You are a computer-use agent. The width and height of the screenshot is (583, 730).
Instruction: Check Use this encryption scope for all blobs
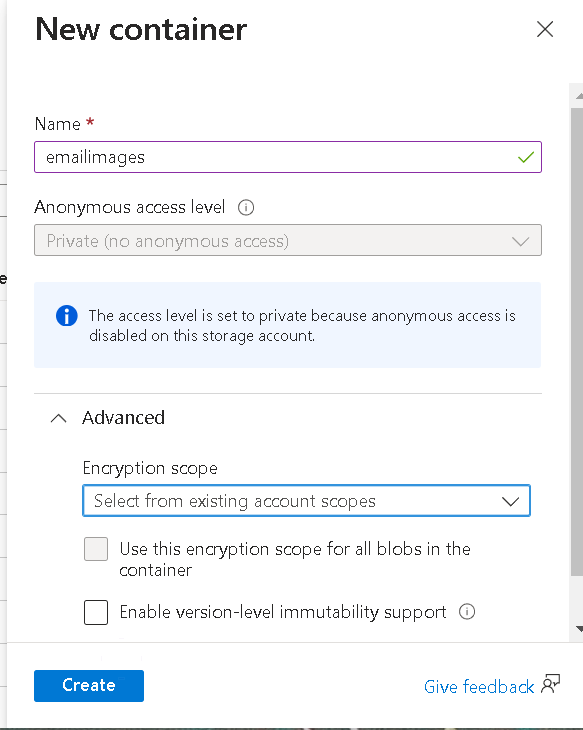[96, 549]
